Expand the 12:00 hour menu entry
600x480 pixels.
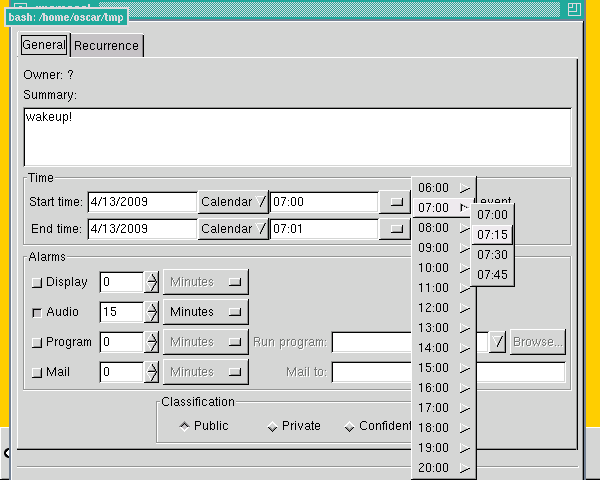coord(443,308)
